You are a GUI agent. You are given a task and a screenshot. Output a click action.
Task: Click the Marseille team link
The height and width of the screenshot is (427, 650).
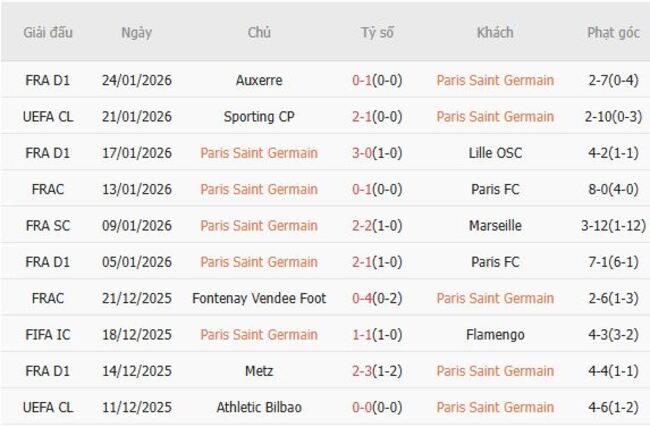pos(495,226)
